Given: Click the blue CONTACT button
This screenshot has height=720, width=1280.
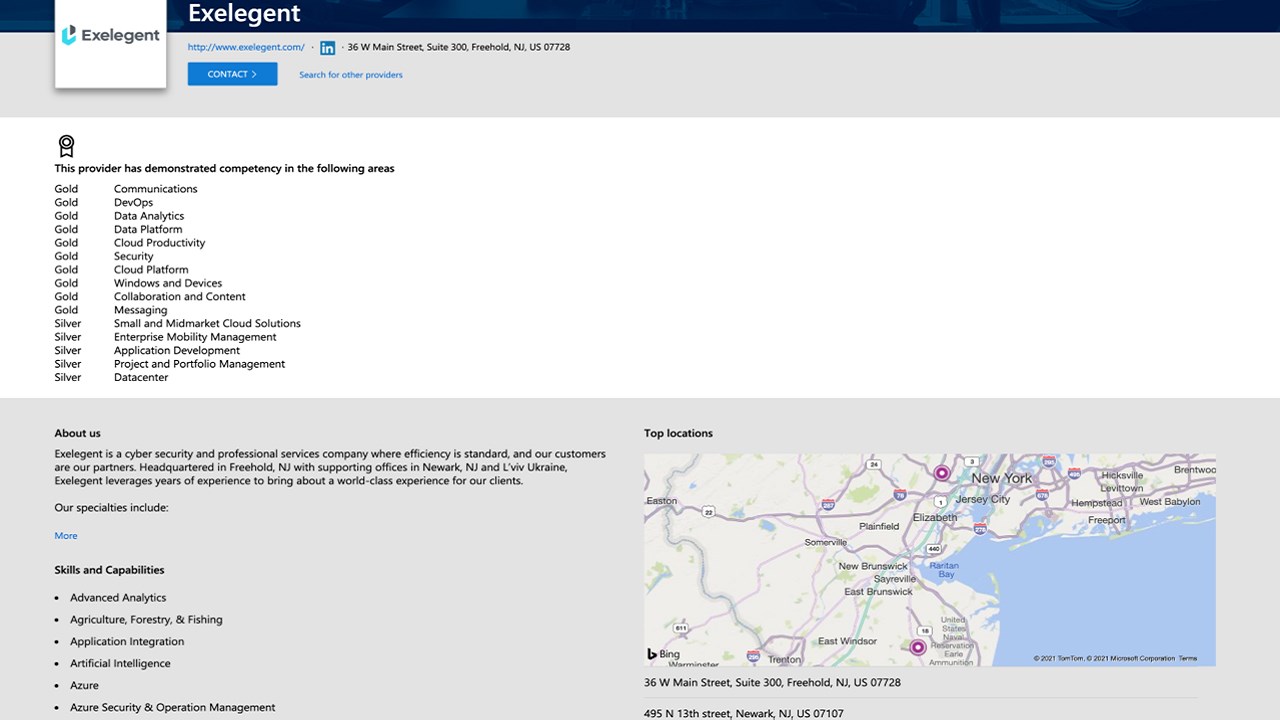Looking at the screenshot, I should (232, 74).
